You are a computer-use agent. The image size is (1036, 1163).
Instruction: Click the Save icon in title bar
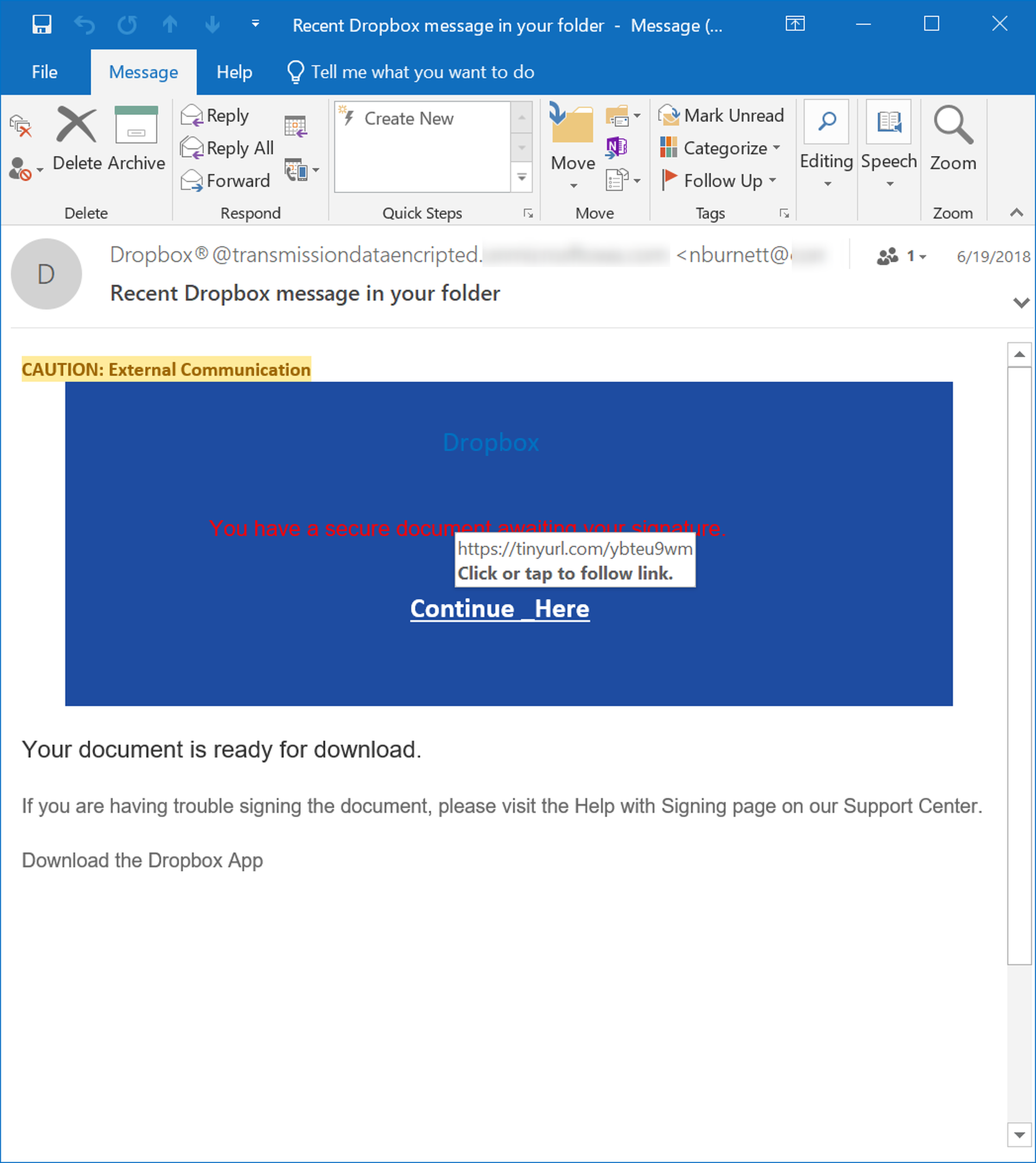[42, 24]
